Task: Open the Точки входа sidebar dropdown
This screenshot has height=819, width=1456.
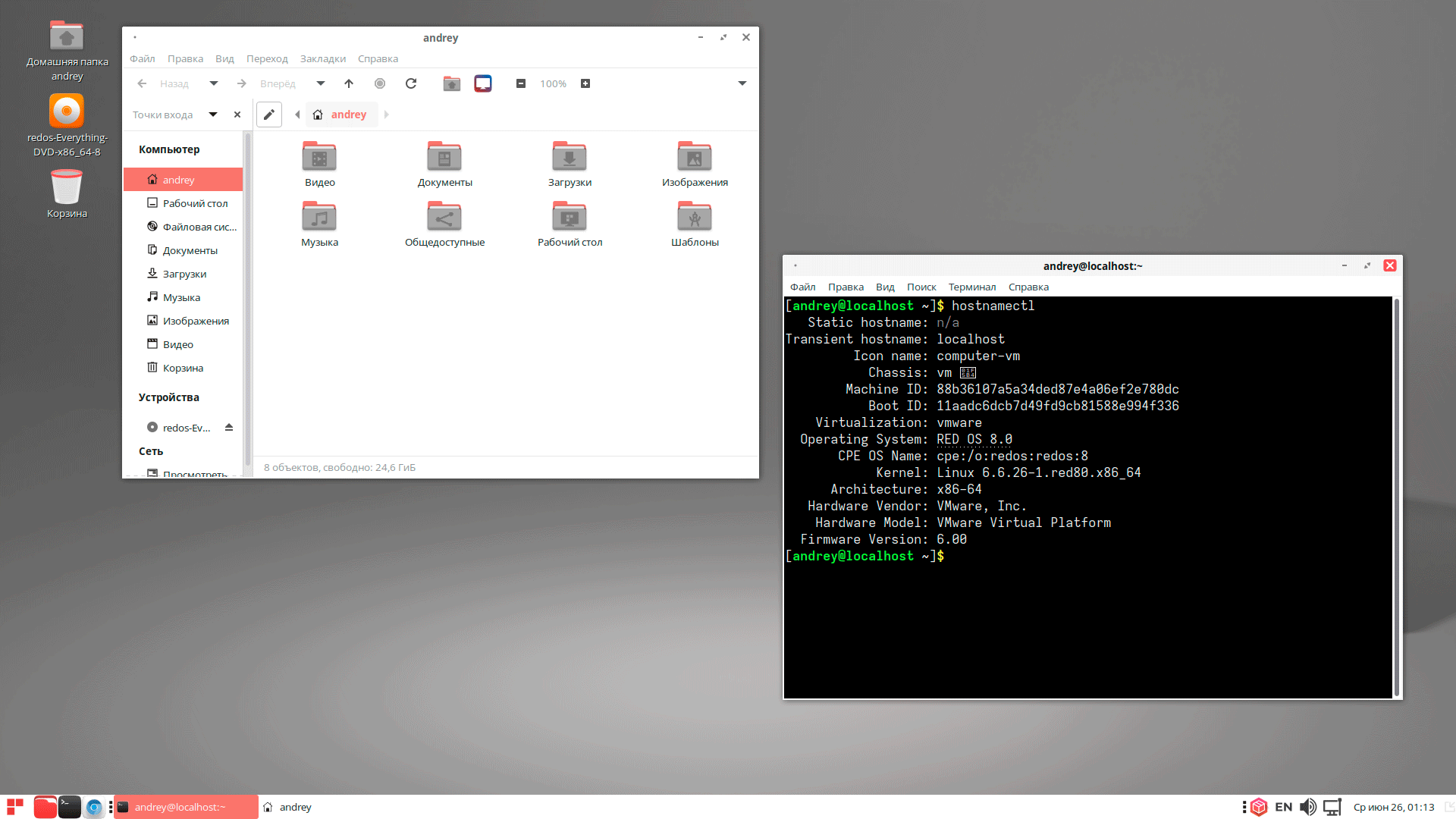Action: tap(213, 115)
